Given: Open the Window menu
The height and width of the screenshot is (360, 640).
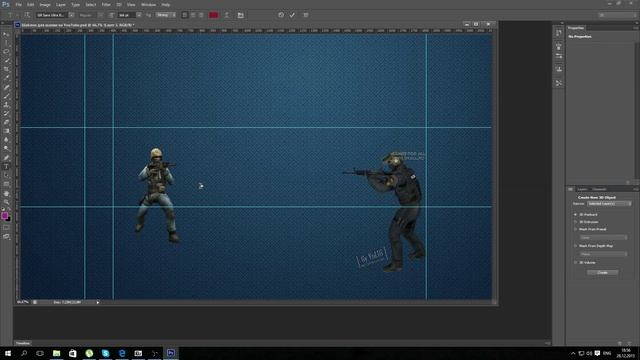Looking at the screenshot, I should pos(148,4).
